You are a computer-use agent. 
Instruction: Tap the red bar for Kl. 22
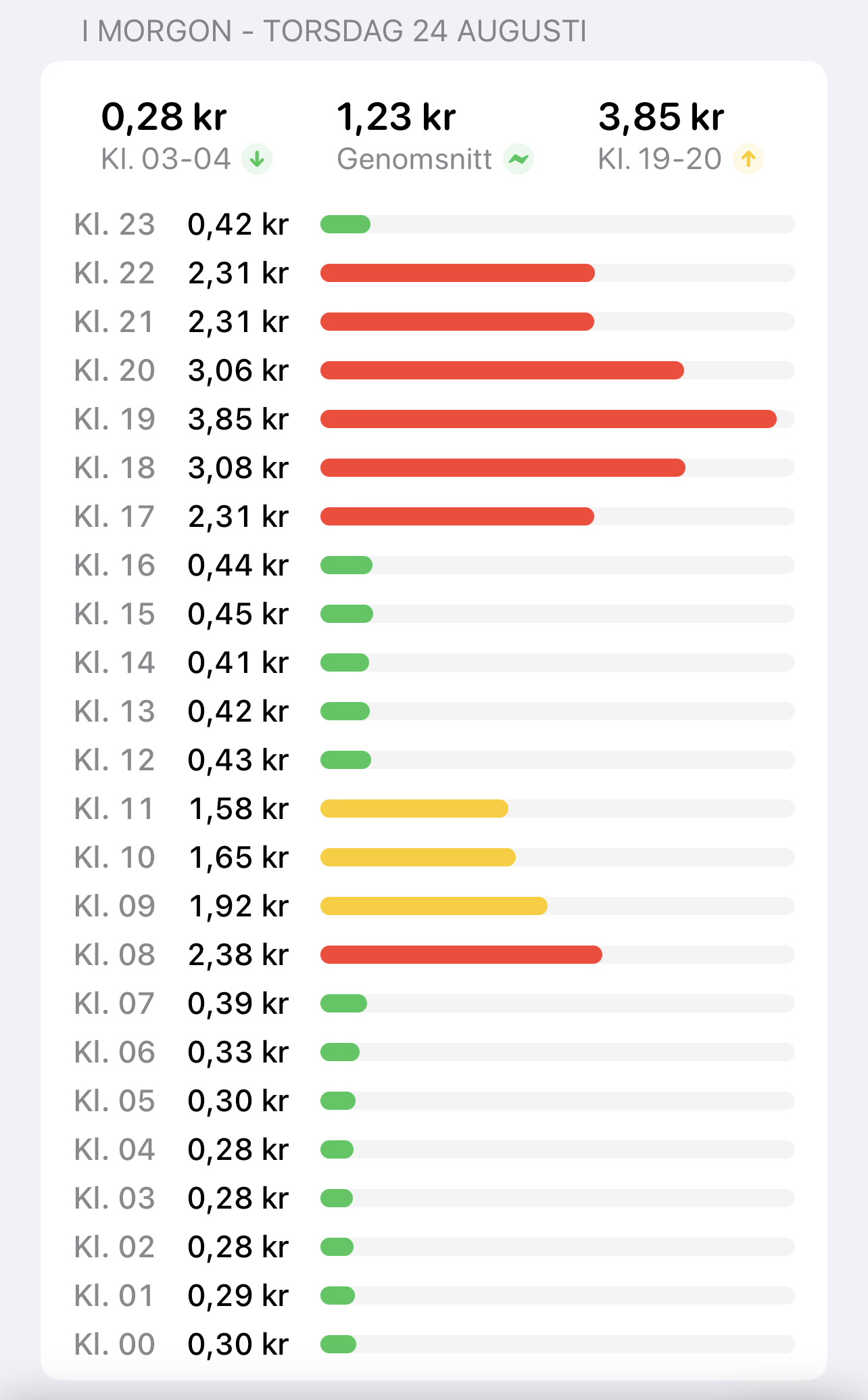458,273
